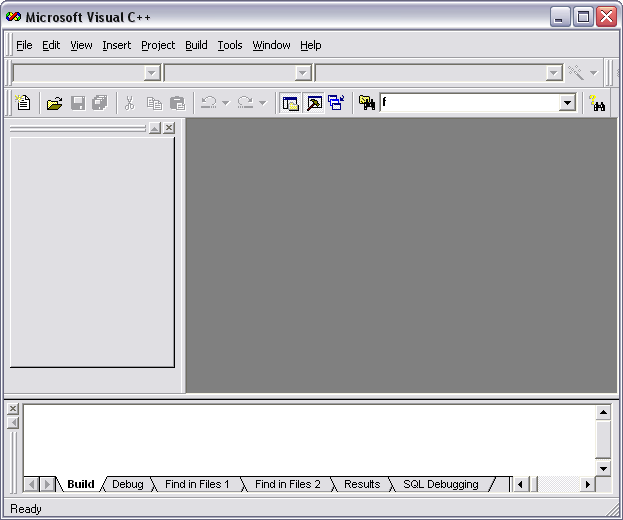Viewport: 623px width, 520px height.
Task: Click the Ready status bar text
Action: [x=26, y=509]
